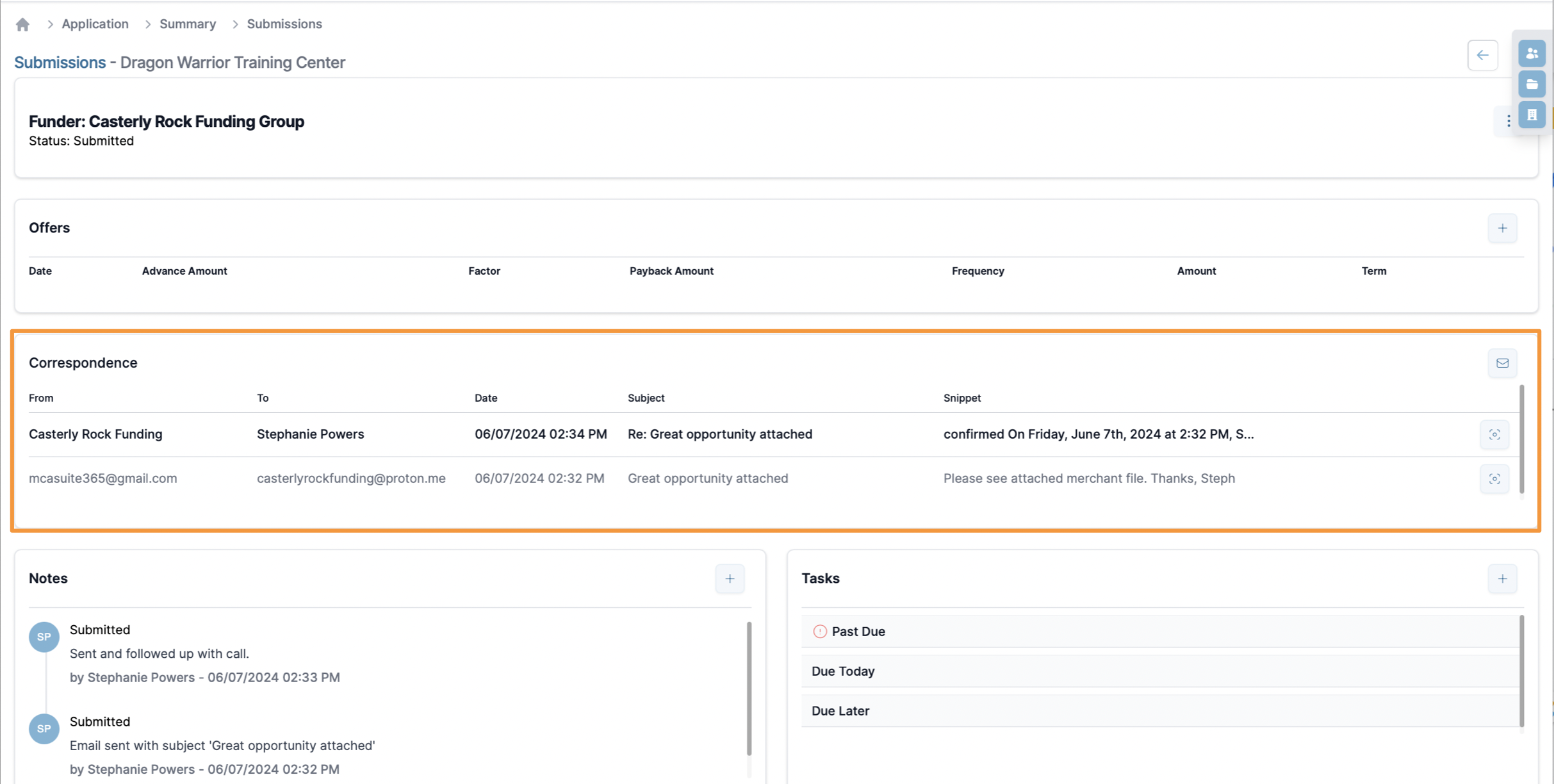The width and height of the screenshot is (1554, 784).
Task: Open the Re: Great opportunity attached email row
Action: coord(719,434)
